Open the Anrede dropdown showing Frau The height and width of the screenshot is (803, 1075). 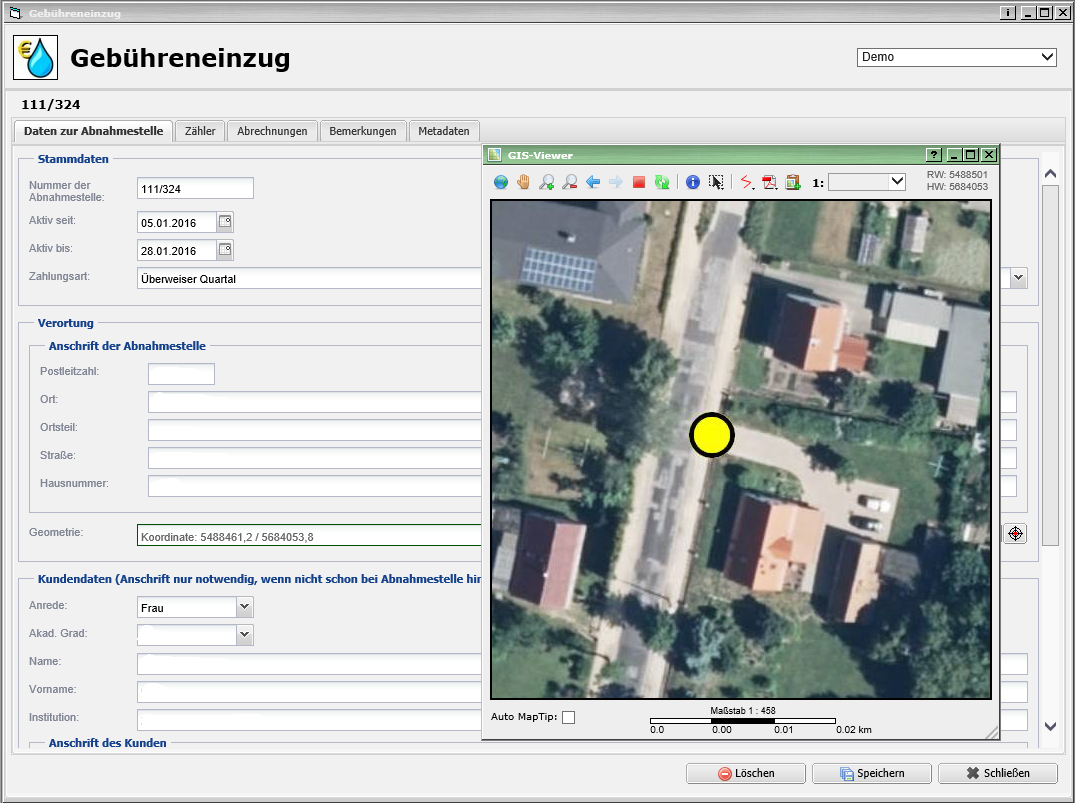point(244,607)
